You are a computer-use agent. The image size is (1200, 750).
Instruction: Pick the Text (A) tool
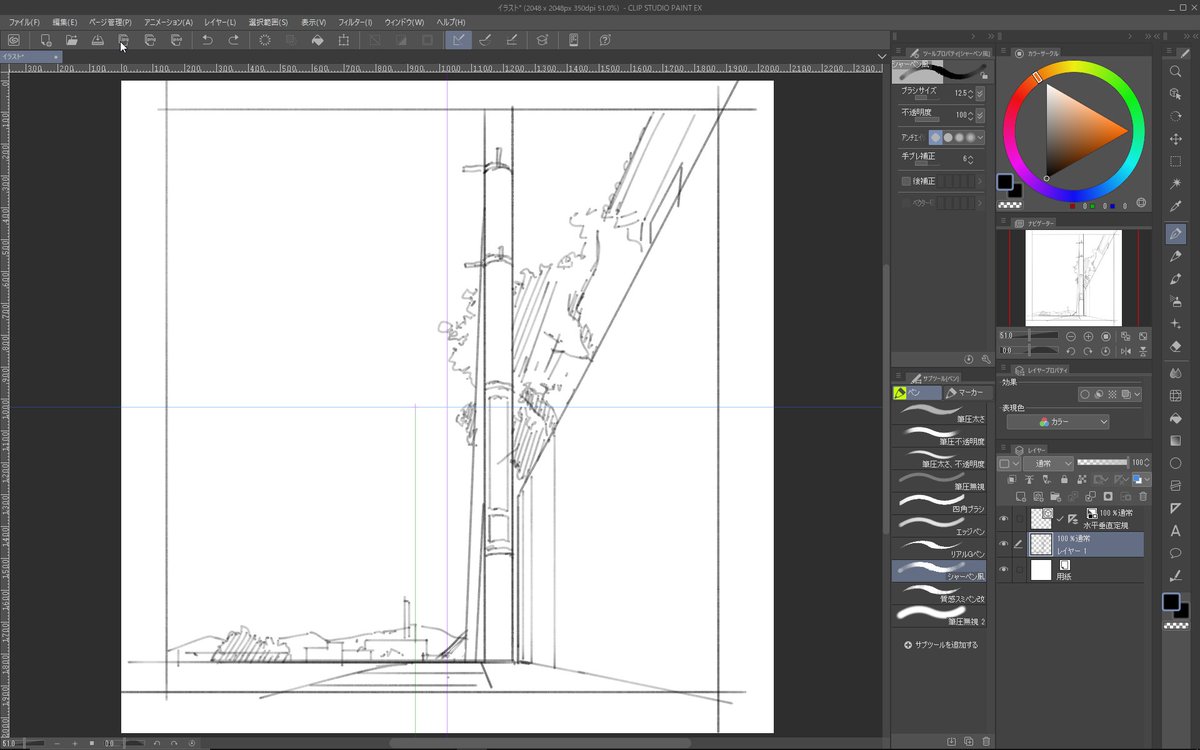(1176, 530)
